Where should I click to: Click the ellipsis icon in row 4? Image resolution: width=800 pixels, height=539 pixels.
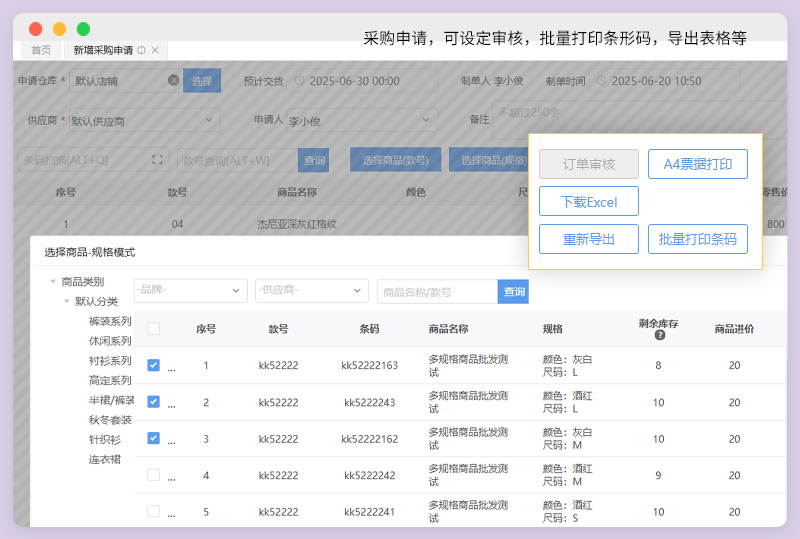click(x=171, y=479)
